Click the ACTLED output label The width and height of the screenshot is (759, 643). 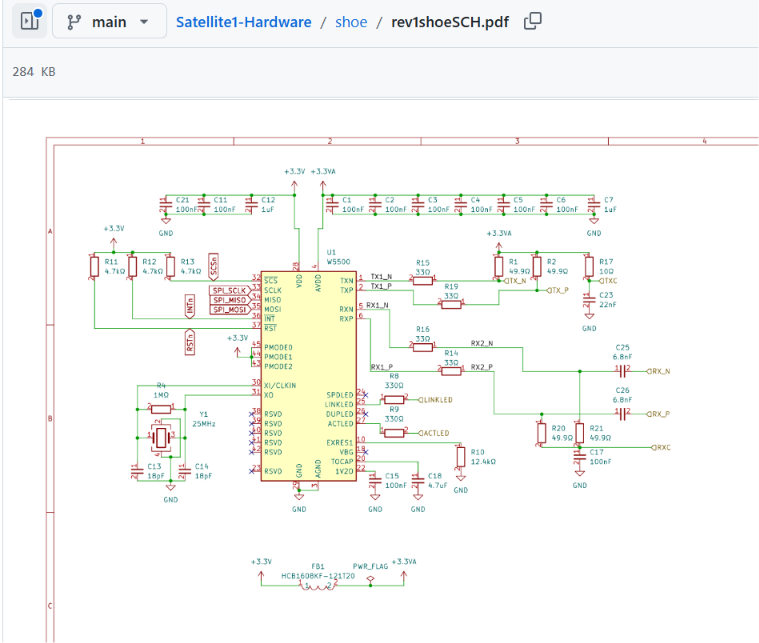pyautogui.click(x=434, y=433)
